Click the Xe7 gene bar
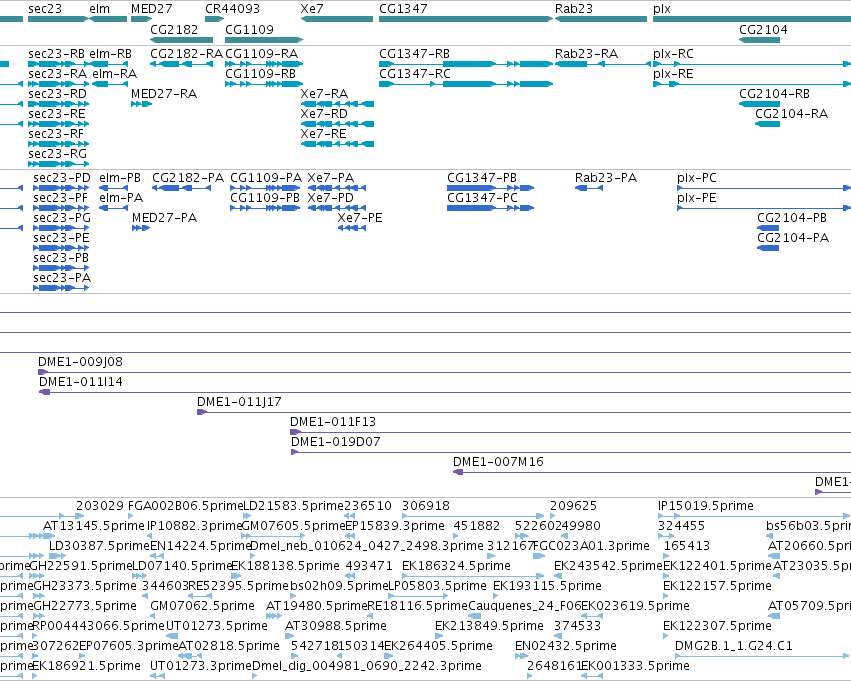The width and height of the screenshot is (851, 681). tap(337, 19)
